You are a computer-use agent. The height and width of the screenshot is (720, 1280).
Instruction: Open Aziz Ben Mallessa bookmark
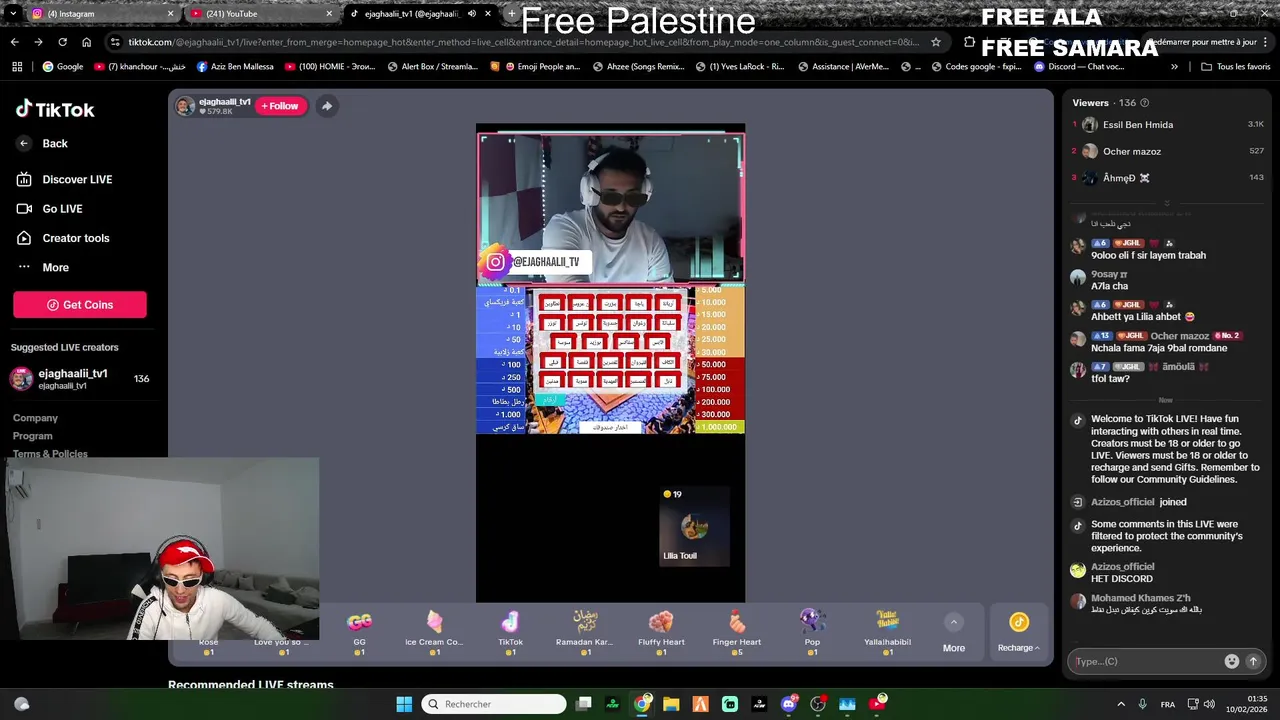235,67
